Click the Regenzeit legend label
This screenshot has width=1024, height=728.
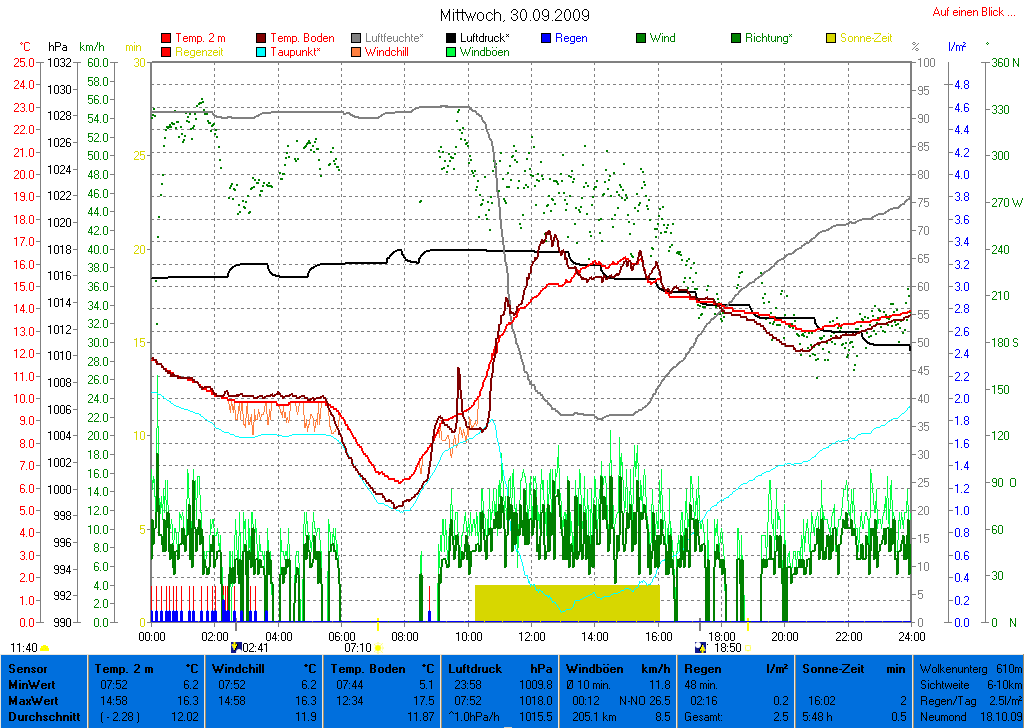pyautogui.click(x=201, y=52)
